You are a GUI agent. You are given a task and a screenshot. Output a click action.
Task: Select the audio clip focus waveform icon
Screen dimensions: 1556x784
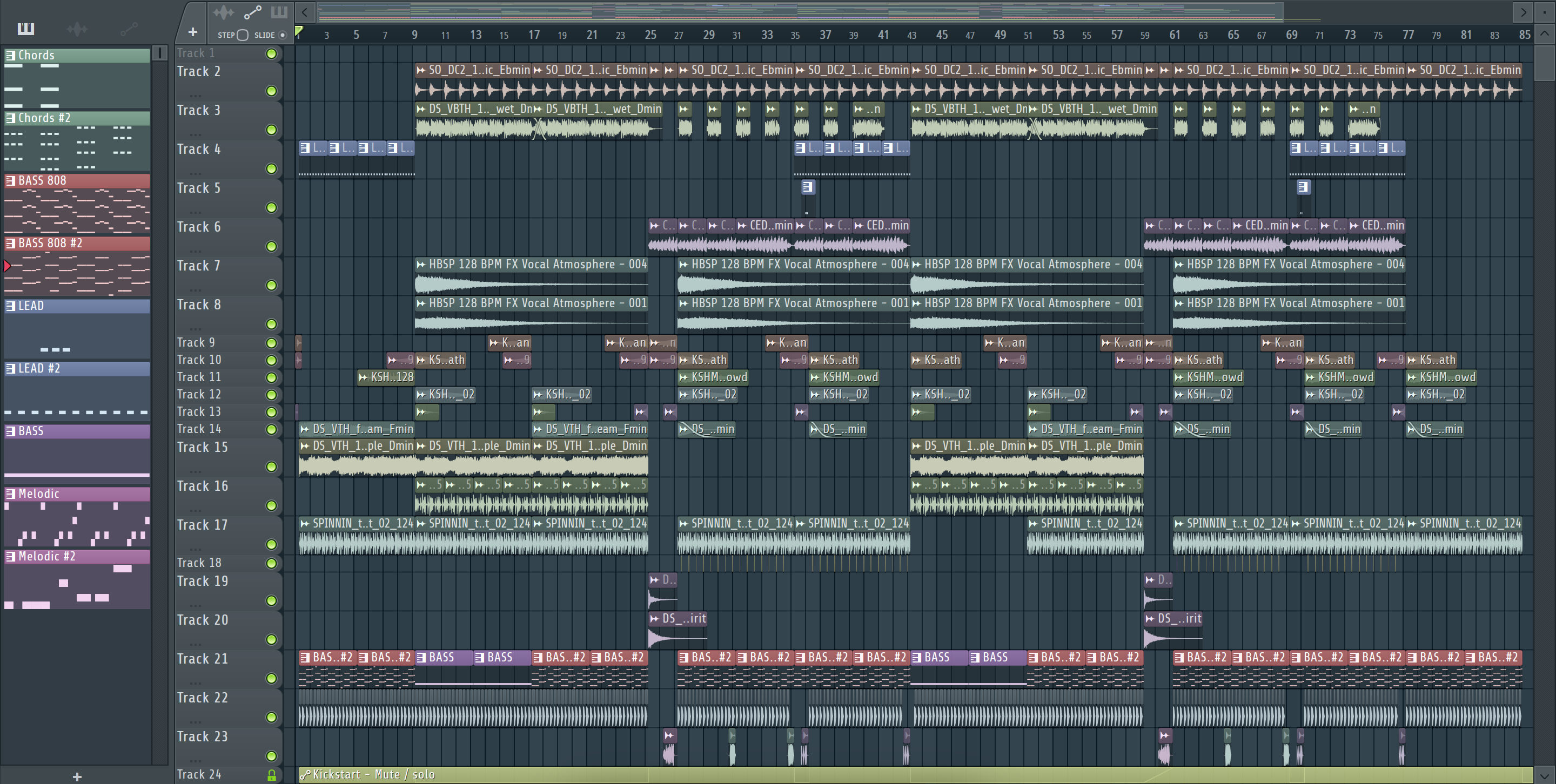click(223, 12)
